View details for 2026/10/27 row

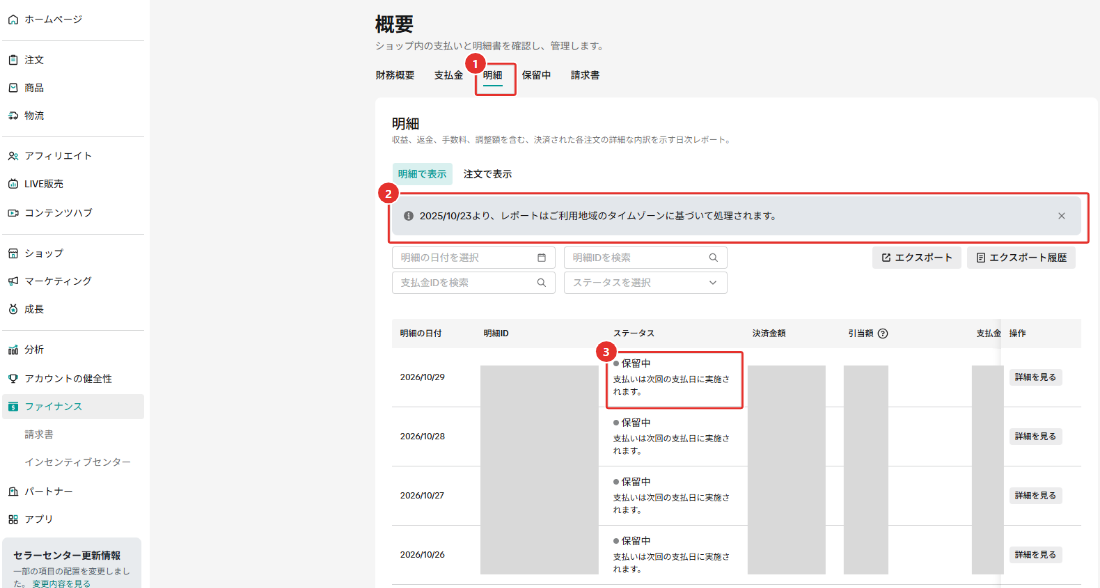point(1035,495)
